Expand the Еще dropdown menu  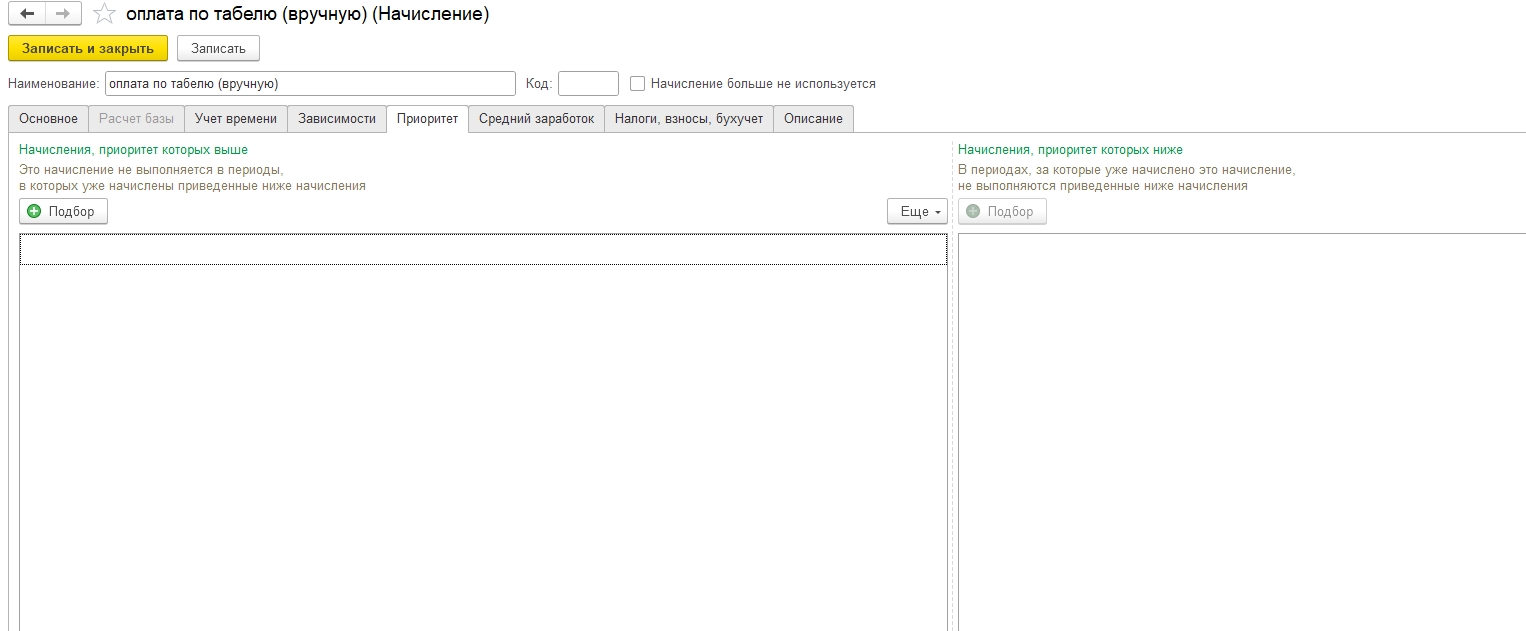[x=917, y=211]
